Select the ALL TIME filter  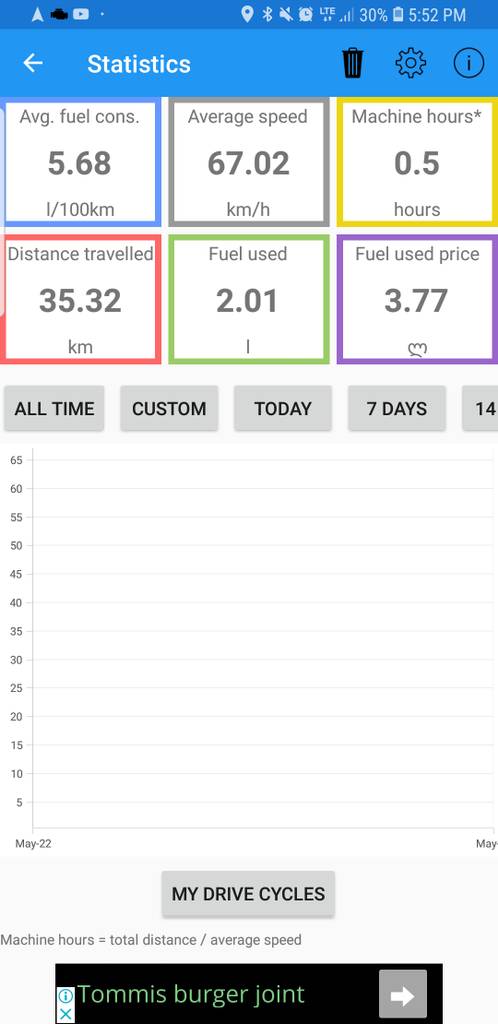[x=54, y=409]
